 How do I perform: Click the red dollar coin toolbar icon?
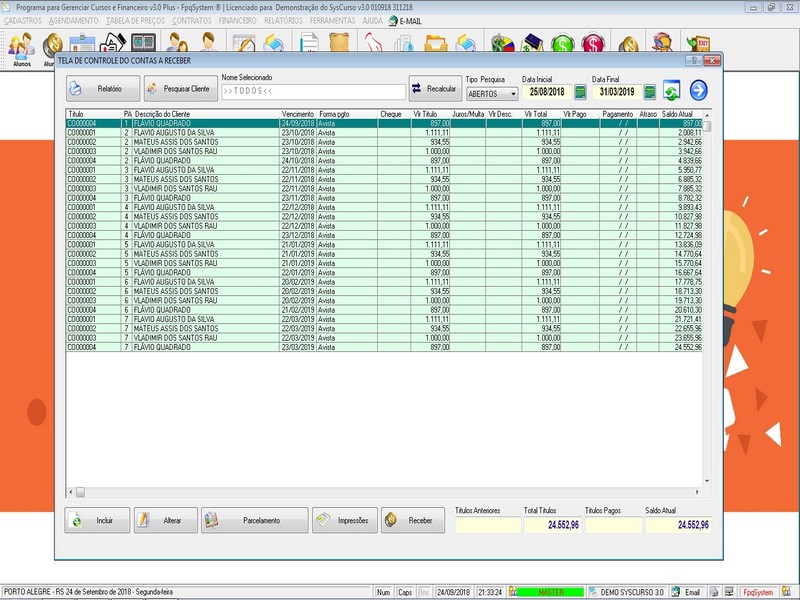(x=593, y=45)
